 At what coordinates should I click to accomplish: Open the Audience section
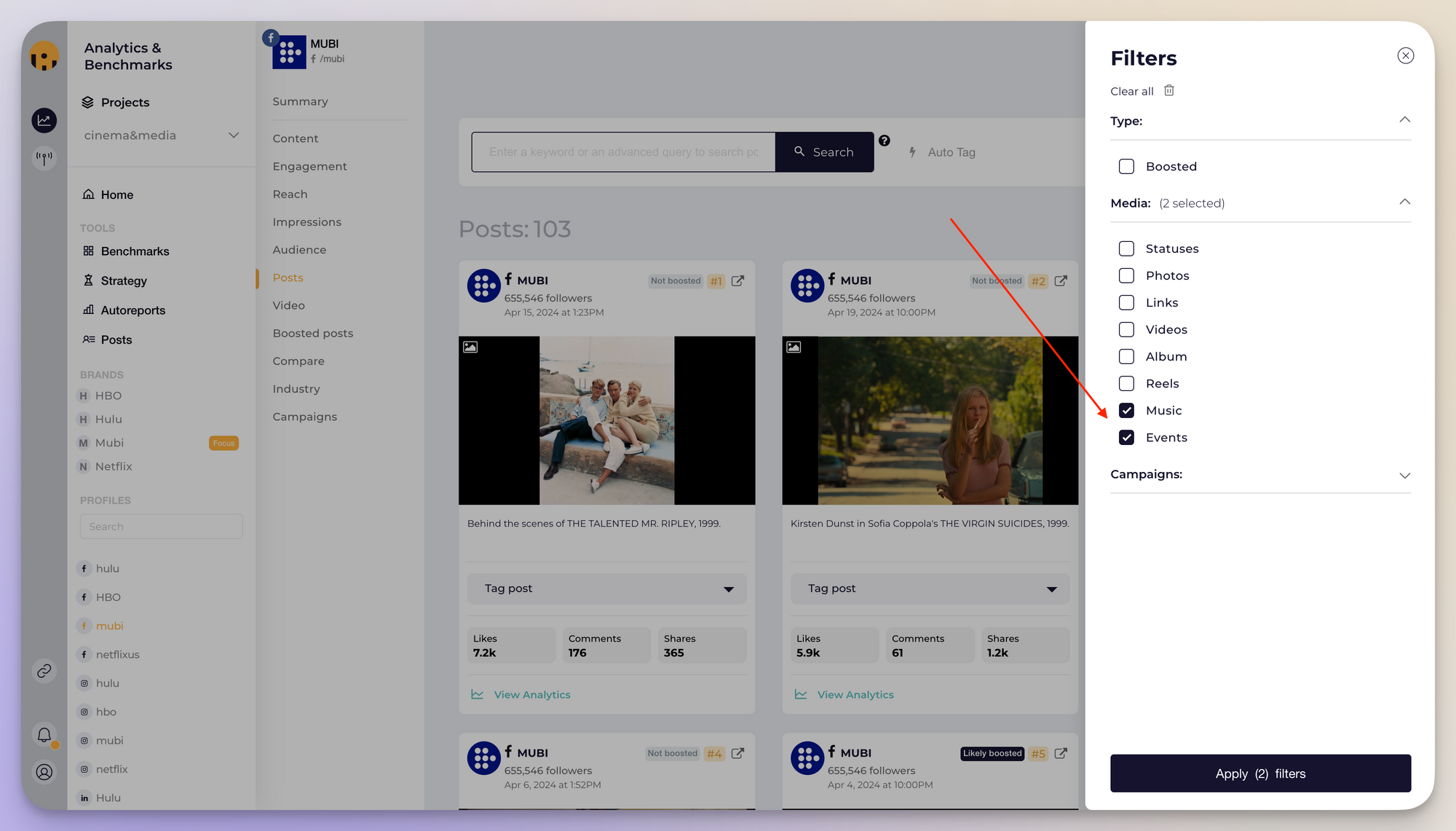(x=299, y=250)
